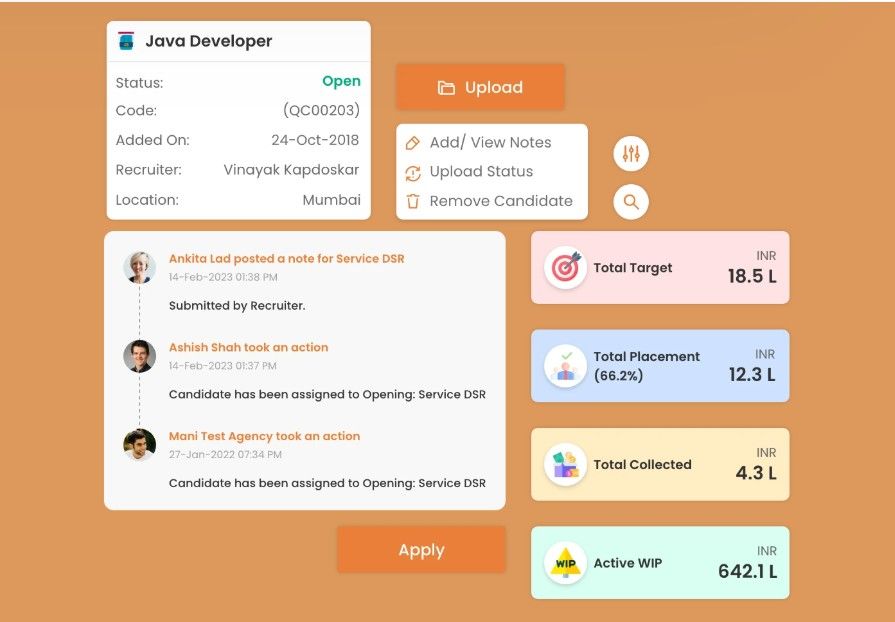Click the orange Upload button
This screenshot has height=622, width=895.
[480, 87]
